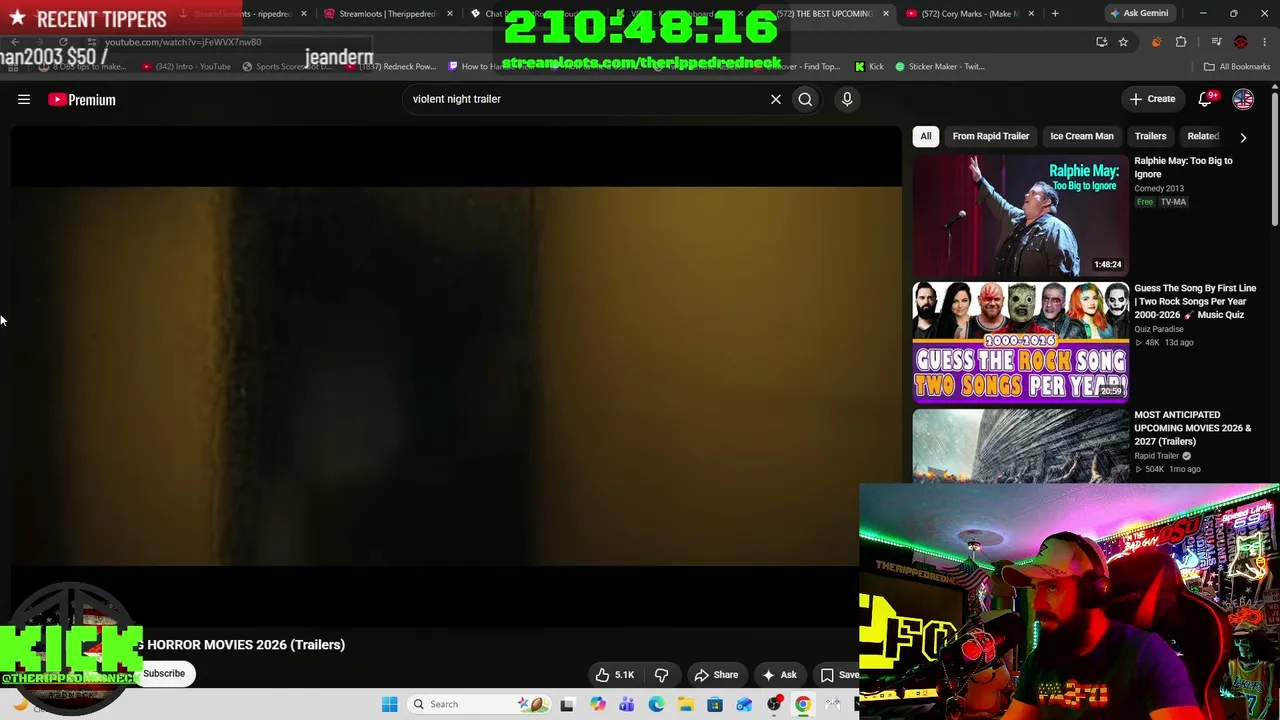Launch Copilot from the taskbar
The height and width of the screenshot is (720, 1280).
pyautogui.click(x=597, y=704)
